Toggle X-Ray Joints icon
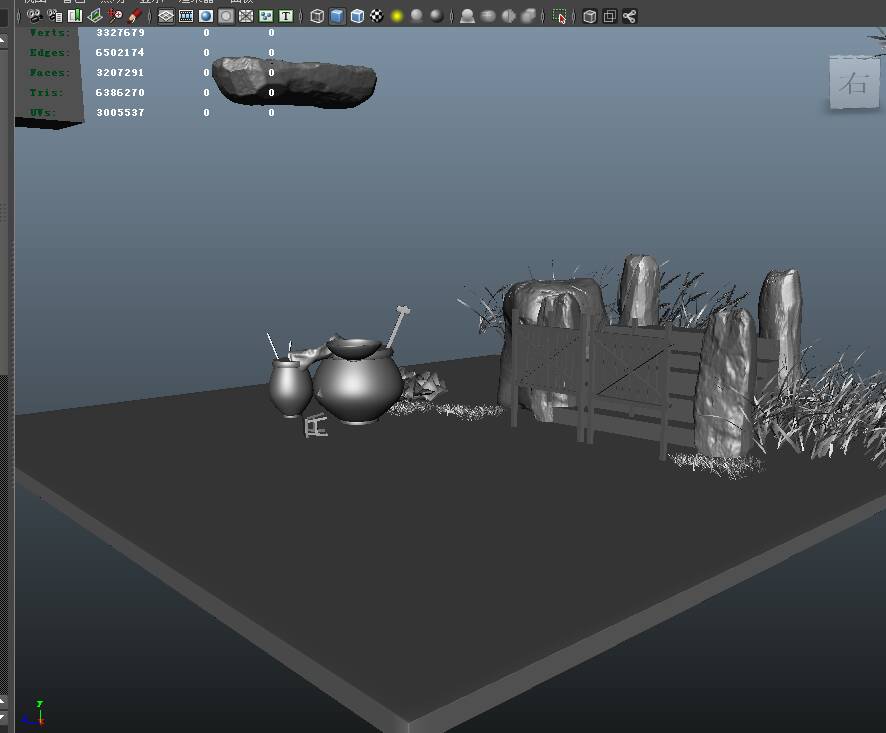The image size is (886, 733). coord(629,16)
